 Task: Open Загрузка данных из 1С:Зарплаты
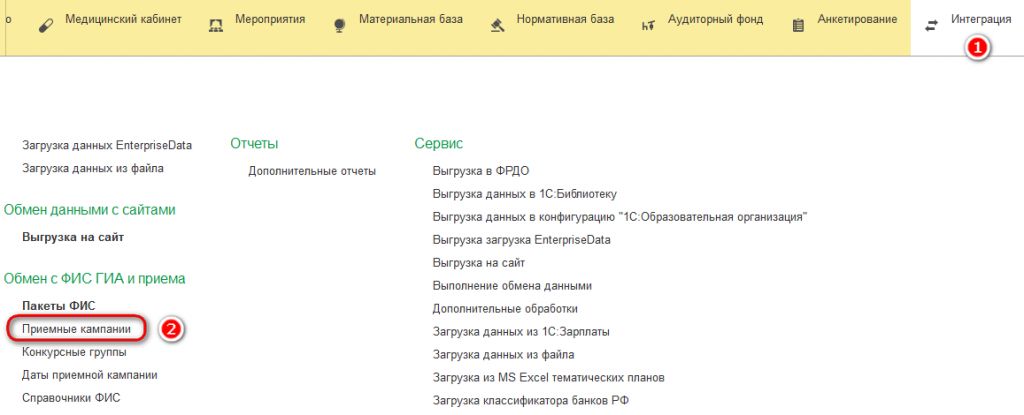coord(522,332)
